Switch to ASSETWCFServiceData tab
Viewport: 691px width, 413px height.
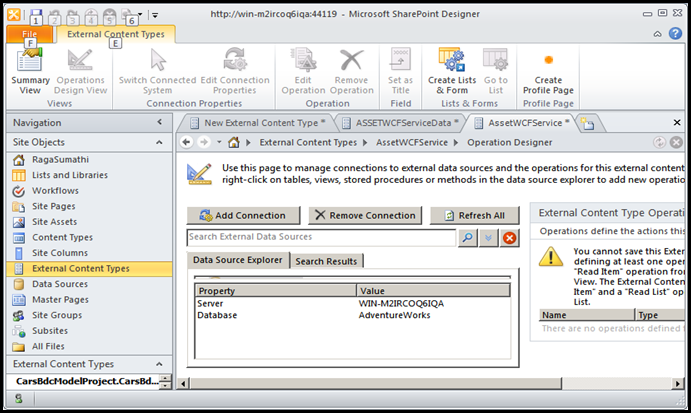coord(401,123)
